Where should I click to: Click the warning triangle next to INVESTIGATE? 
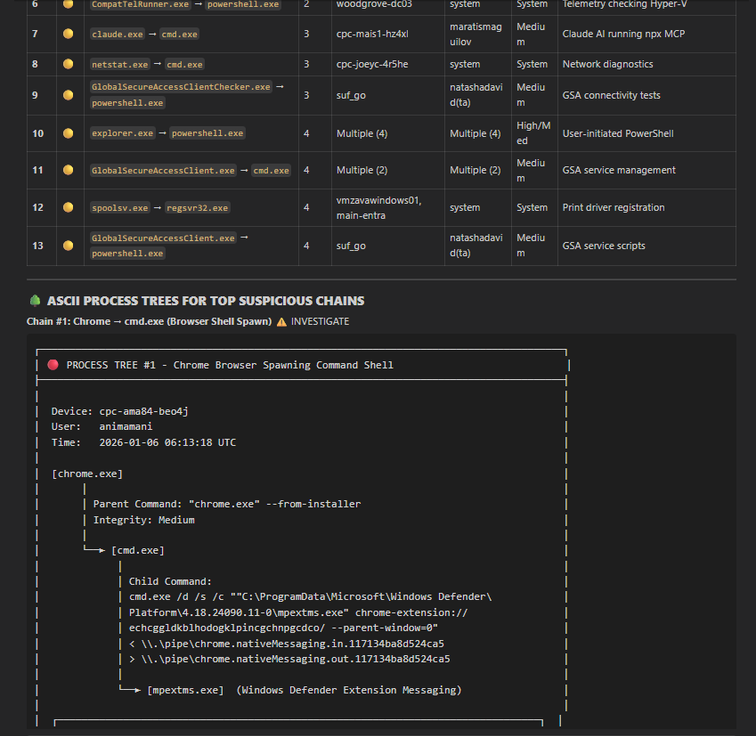pos(281,322)
